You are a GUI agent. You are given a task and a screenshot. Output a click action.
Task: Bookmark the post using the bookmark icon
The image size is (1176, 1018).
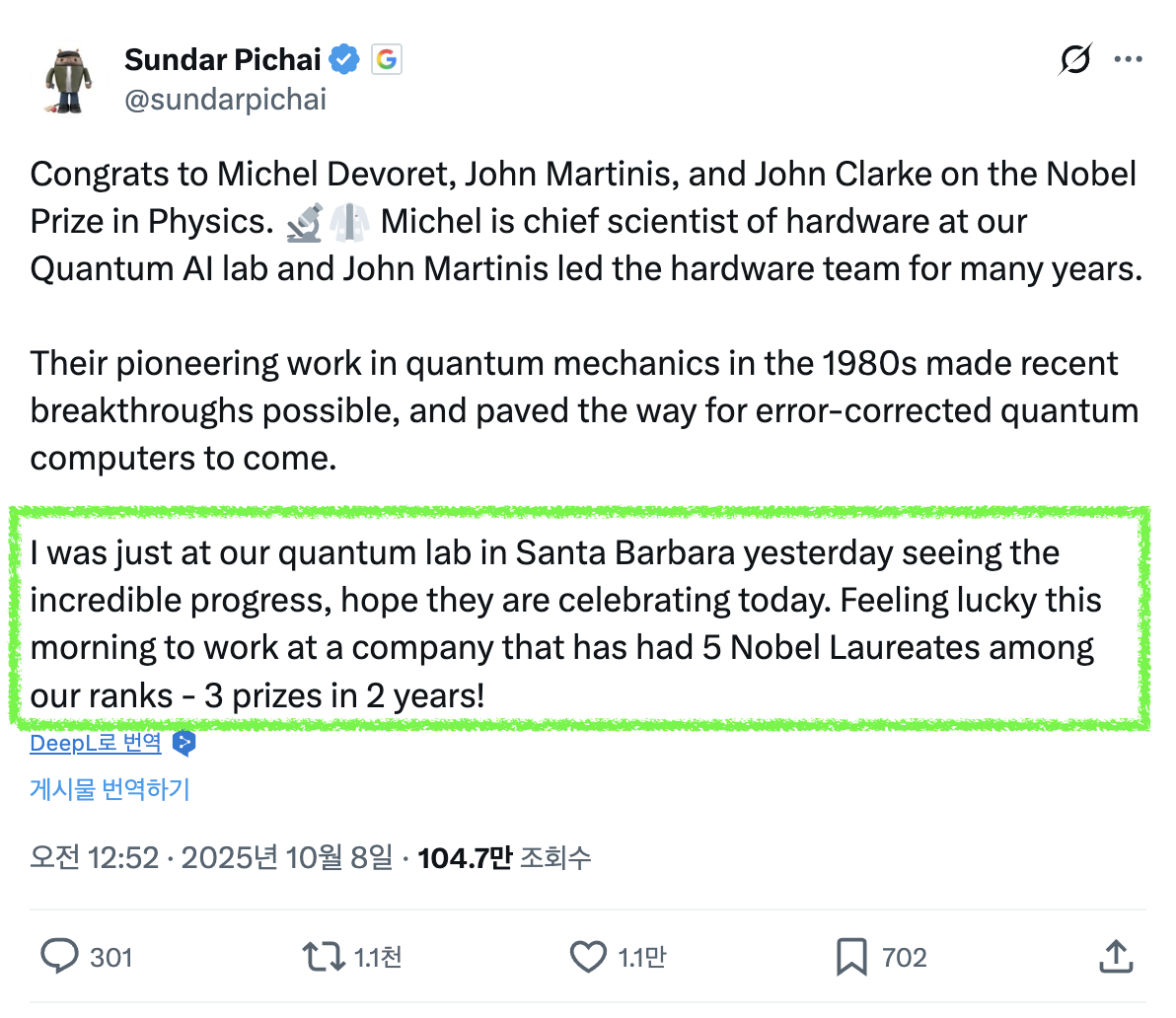point(851,957)
